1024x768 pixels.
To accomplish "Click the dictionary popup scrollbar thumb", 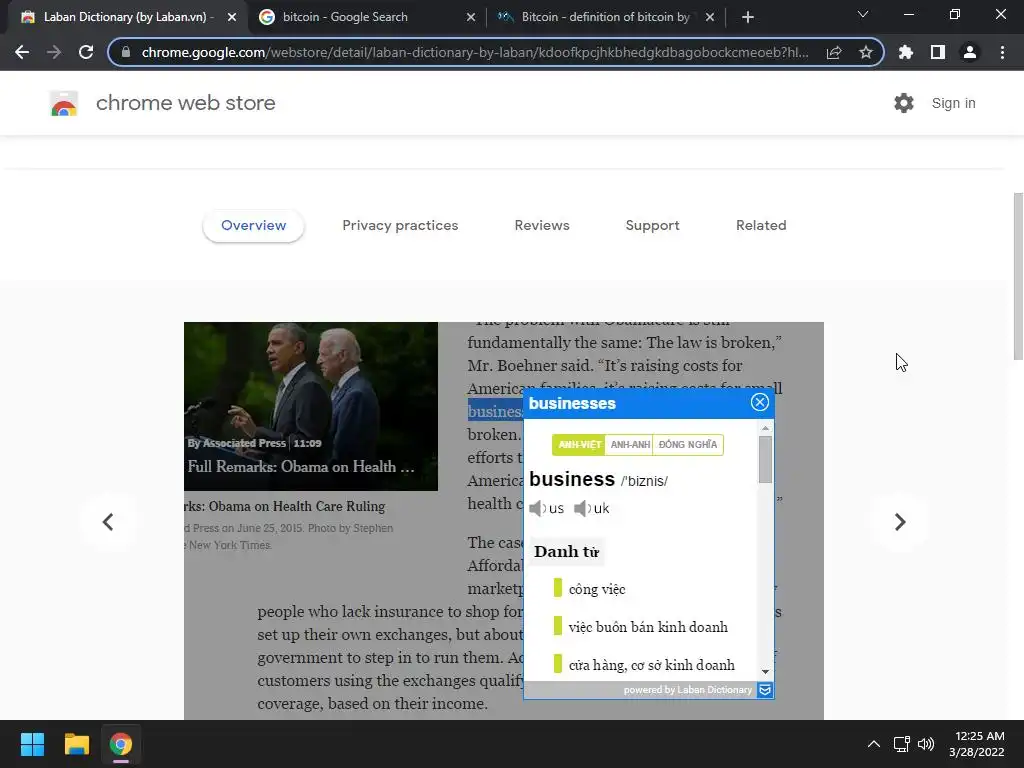I will (765, 460).
